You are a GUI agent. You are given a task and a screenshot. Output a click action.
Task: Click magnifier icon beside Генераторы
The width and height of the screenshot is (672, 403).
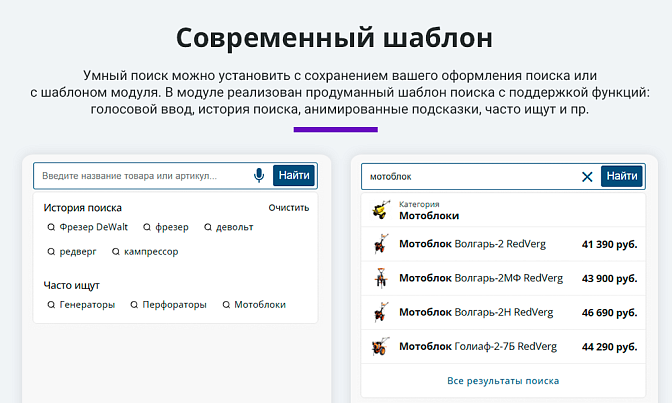(x=51, y=305)
